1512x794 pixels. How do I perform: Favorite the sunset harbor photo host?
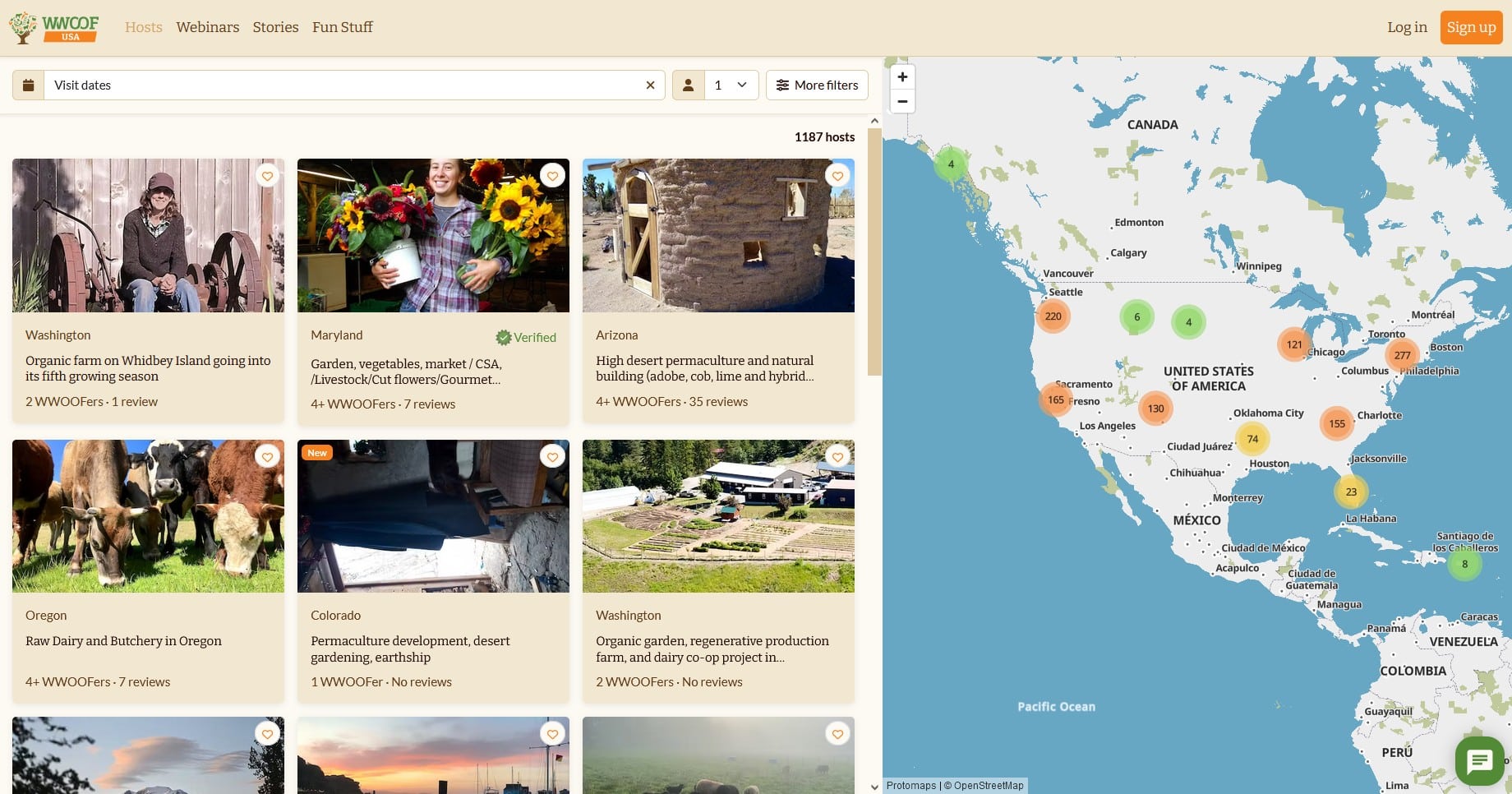pos(552,734)
